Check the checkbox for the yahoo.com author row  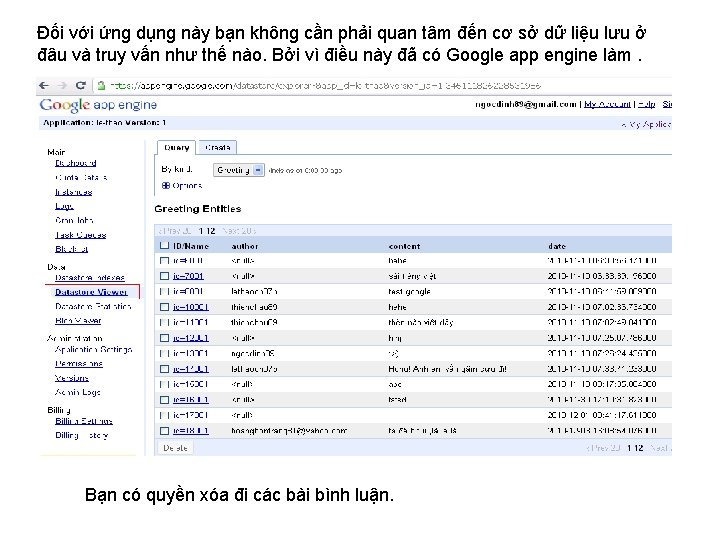[x=164, y=431]
